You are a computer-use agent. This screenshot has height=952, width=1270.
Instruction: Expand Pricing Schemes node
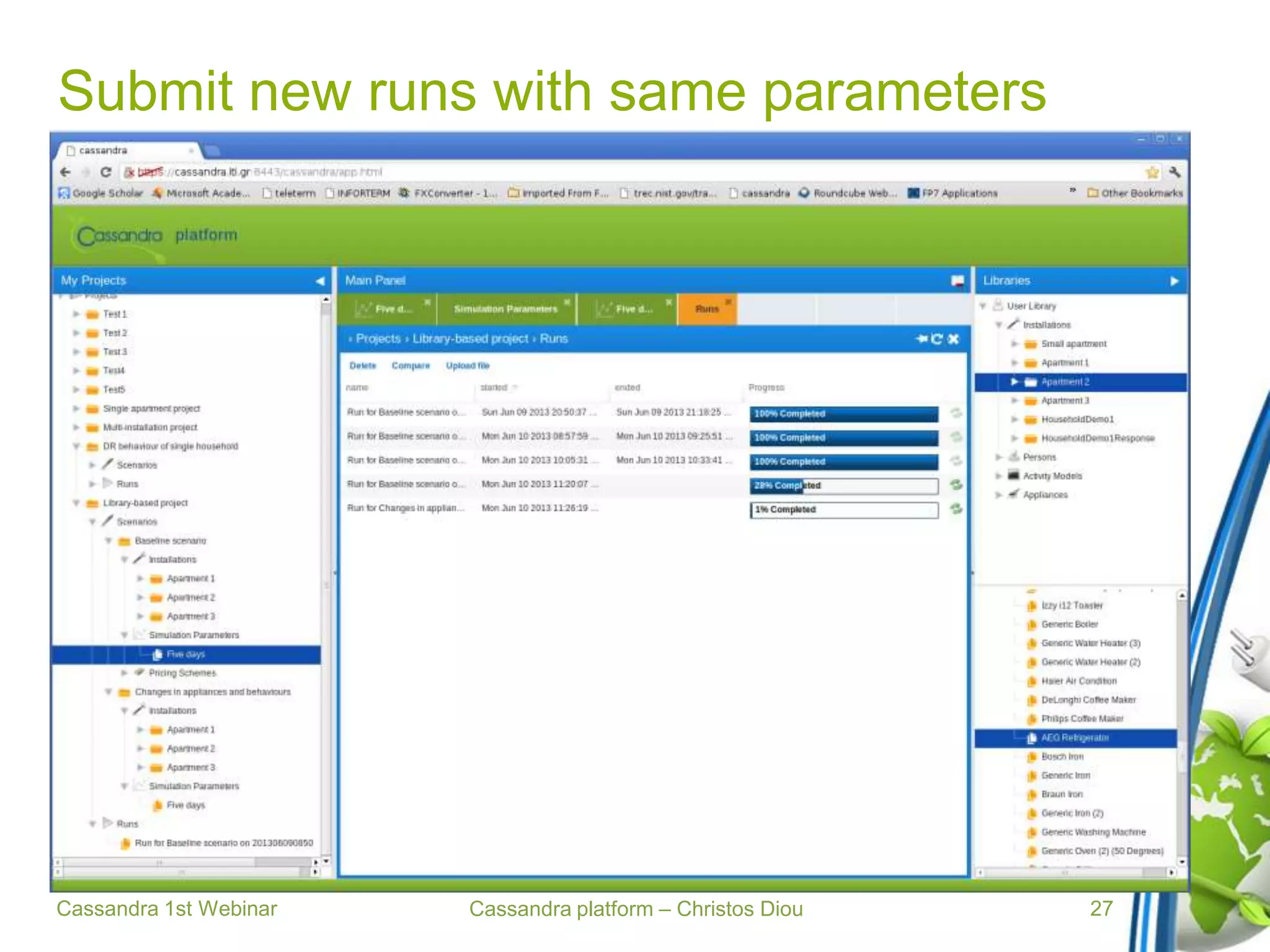pos(125,673)
